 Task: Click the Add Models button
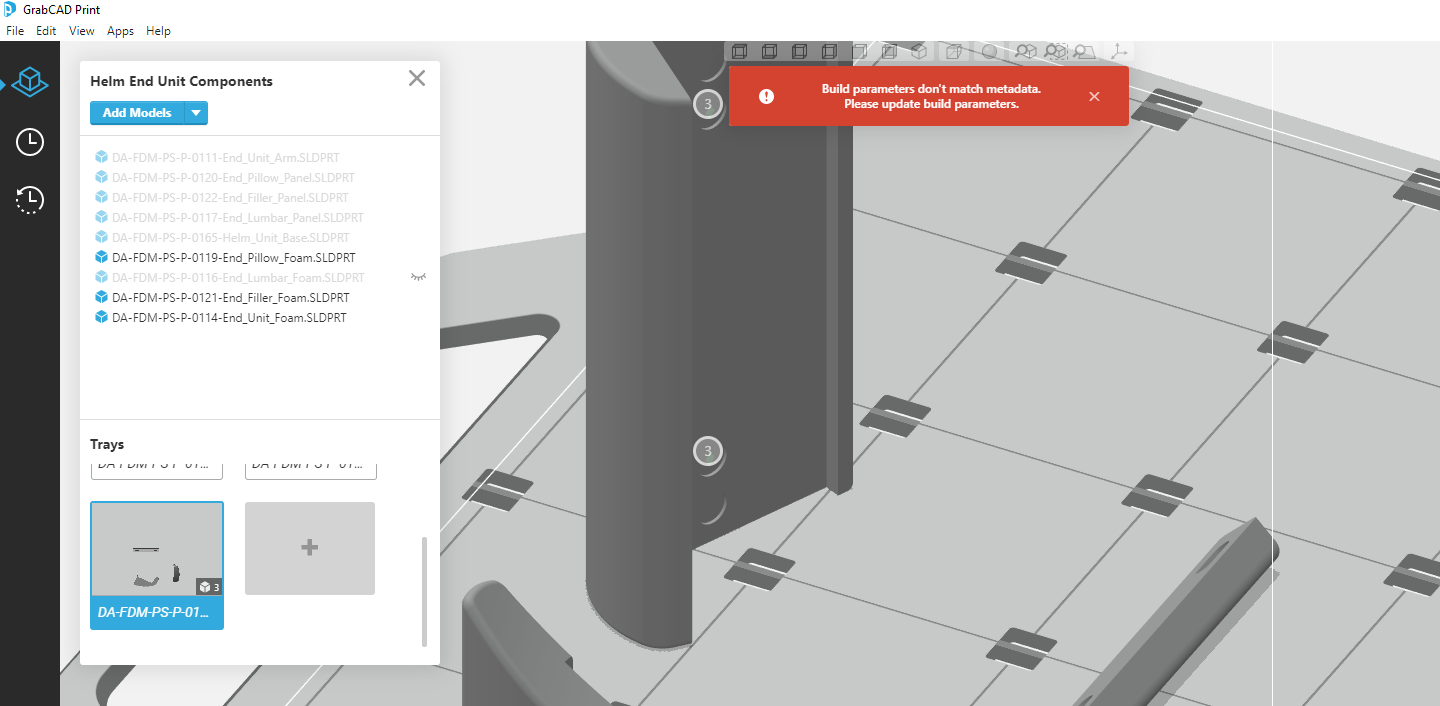pyautogui.click(x=137, y=113)
